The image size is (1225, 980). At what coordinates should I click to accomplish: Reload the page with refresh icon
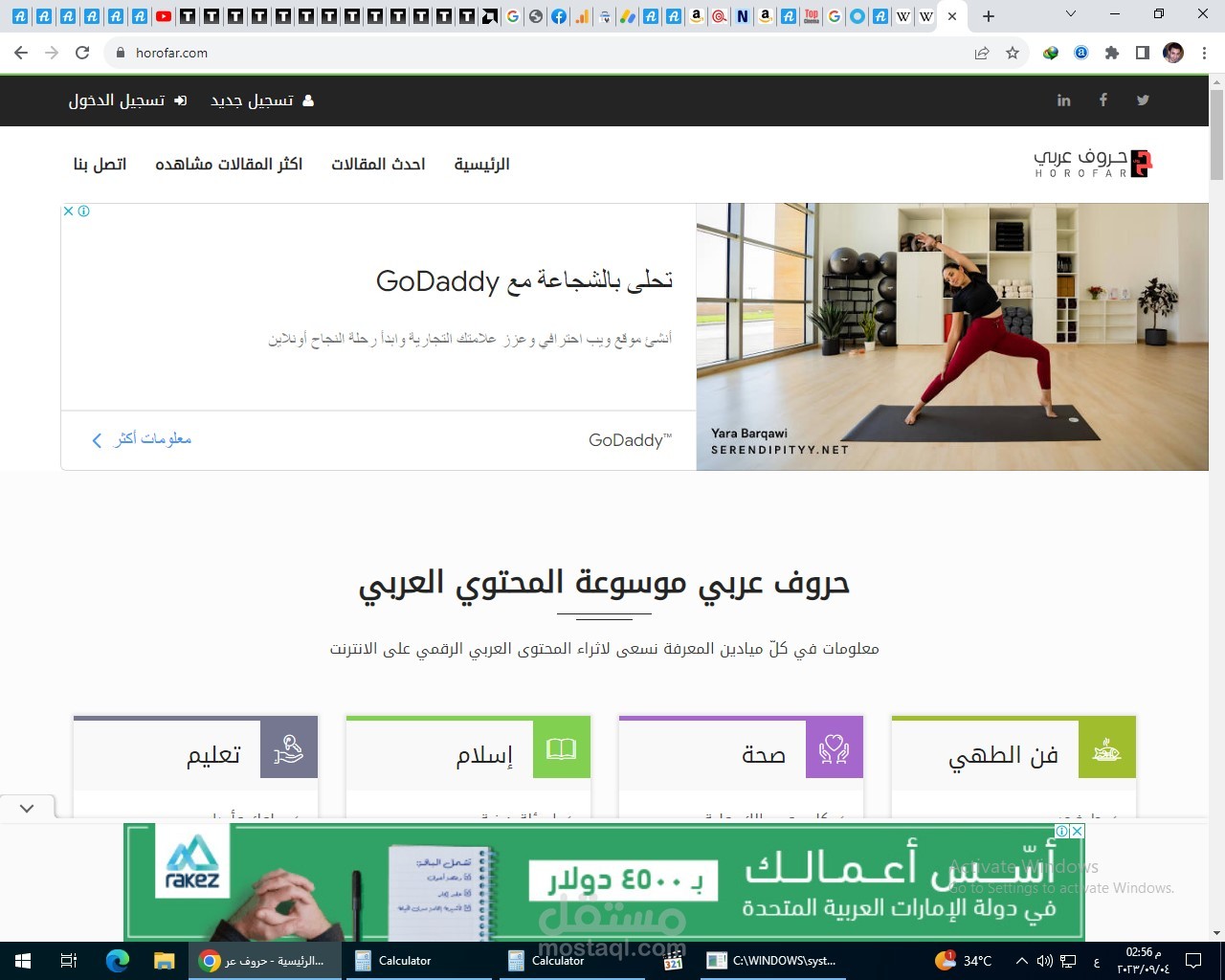(x=82, y=53)
